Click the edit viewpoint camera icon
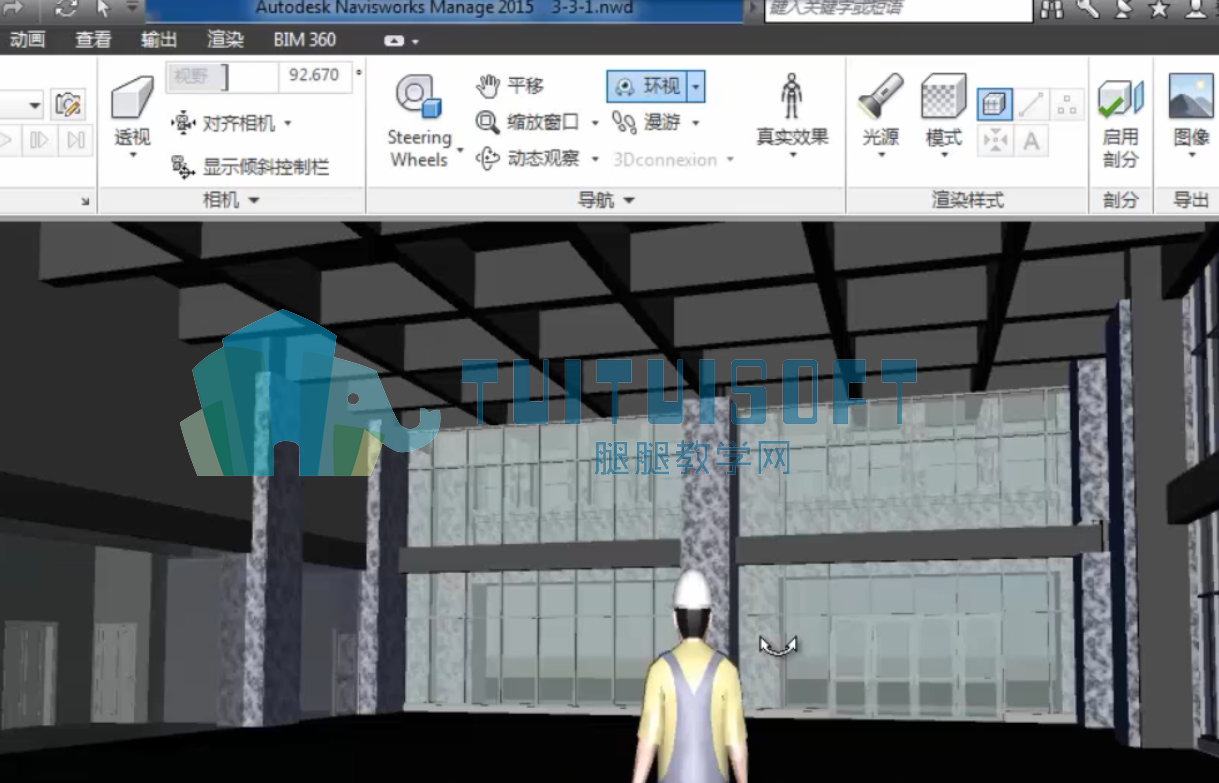Screen dimensions: 1219x783 pos(68,104)
